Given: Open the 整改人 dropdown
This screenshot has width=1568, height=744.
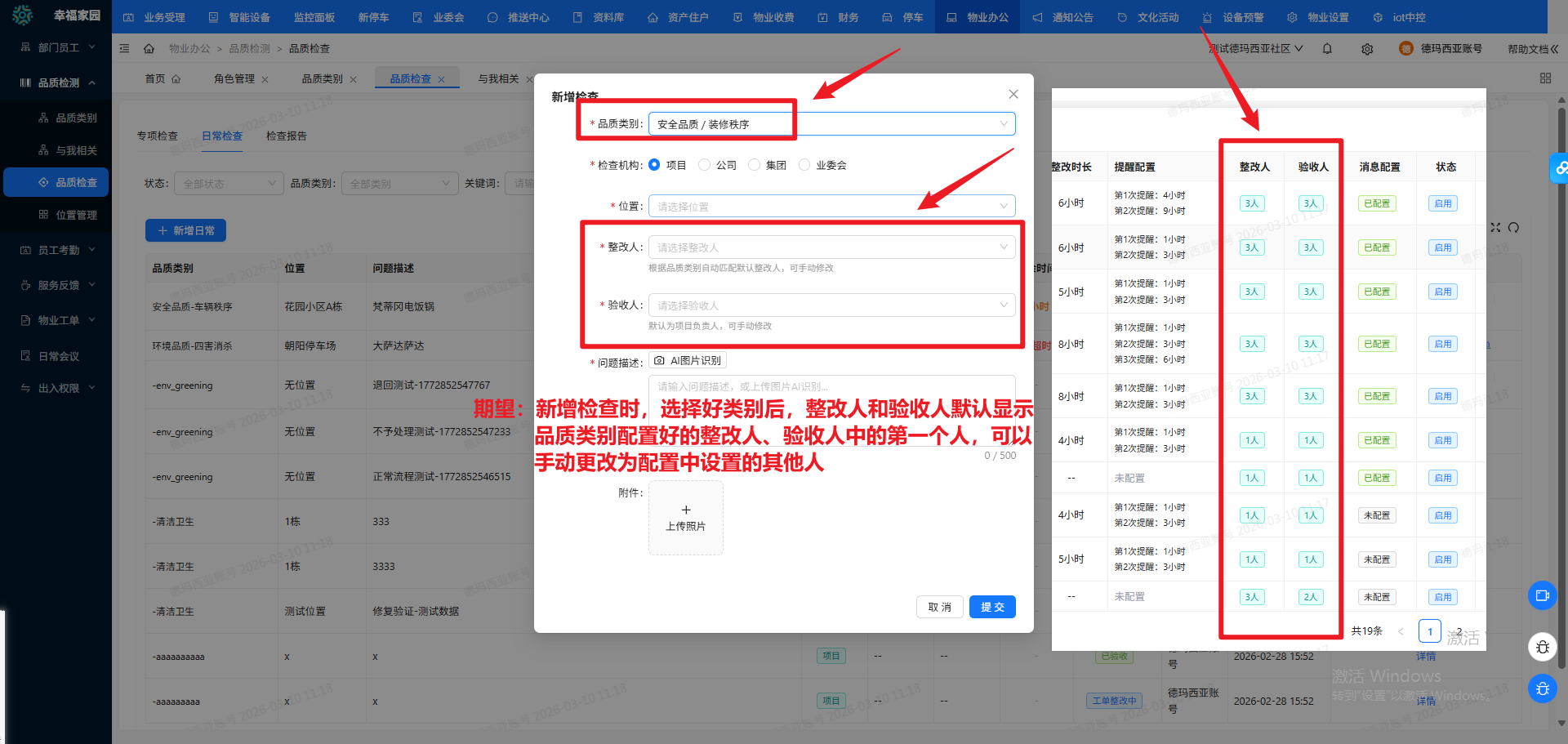Looking at the screenshot, I should [x=831, y=247].
